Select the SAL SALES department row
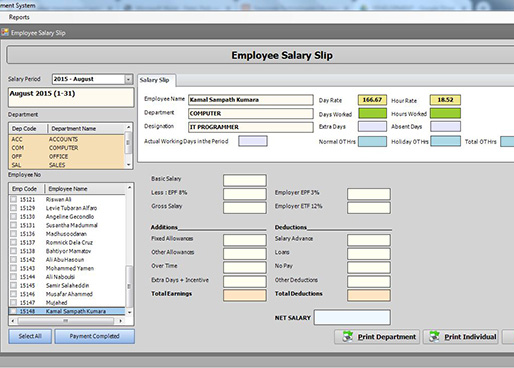Image resolution: width=514 pixels, height=368 pixels. [x=67, y=165]
